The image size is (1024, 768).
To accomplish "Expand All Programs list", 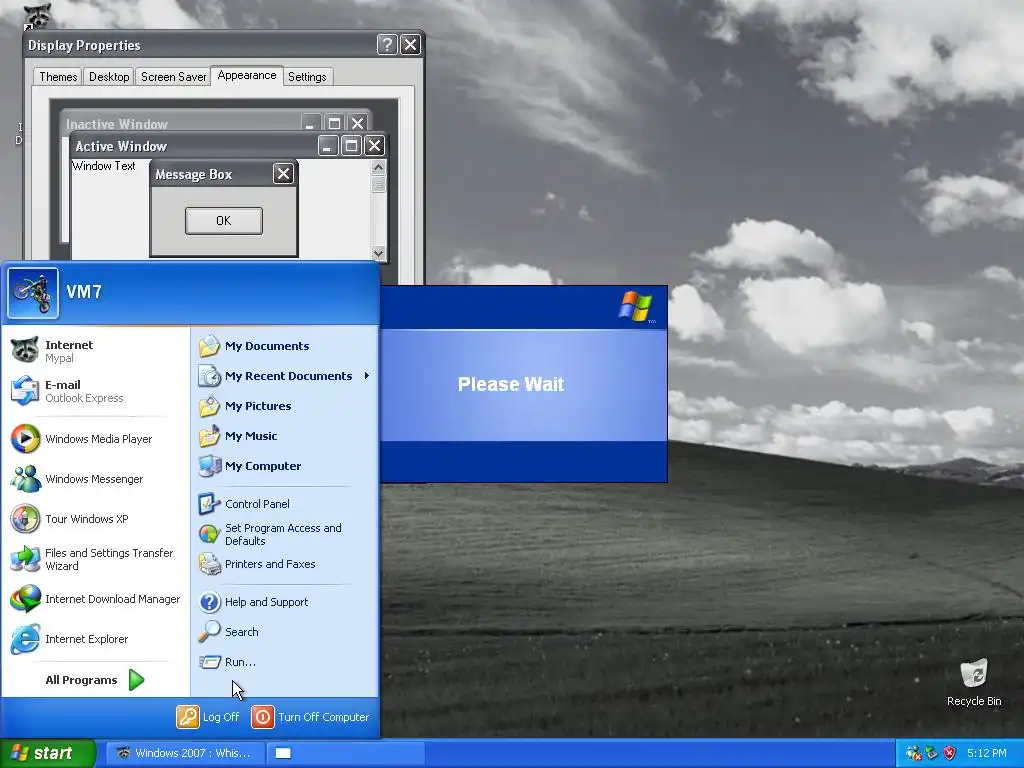I will [95, 680].
